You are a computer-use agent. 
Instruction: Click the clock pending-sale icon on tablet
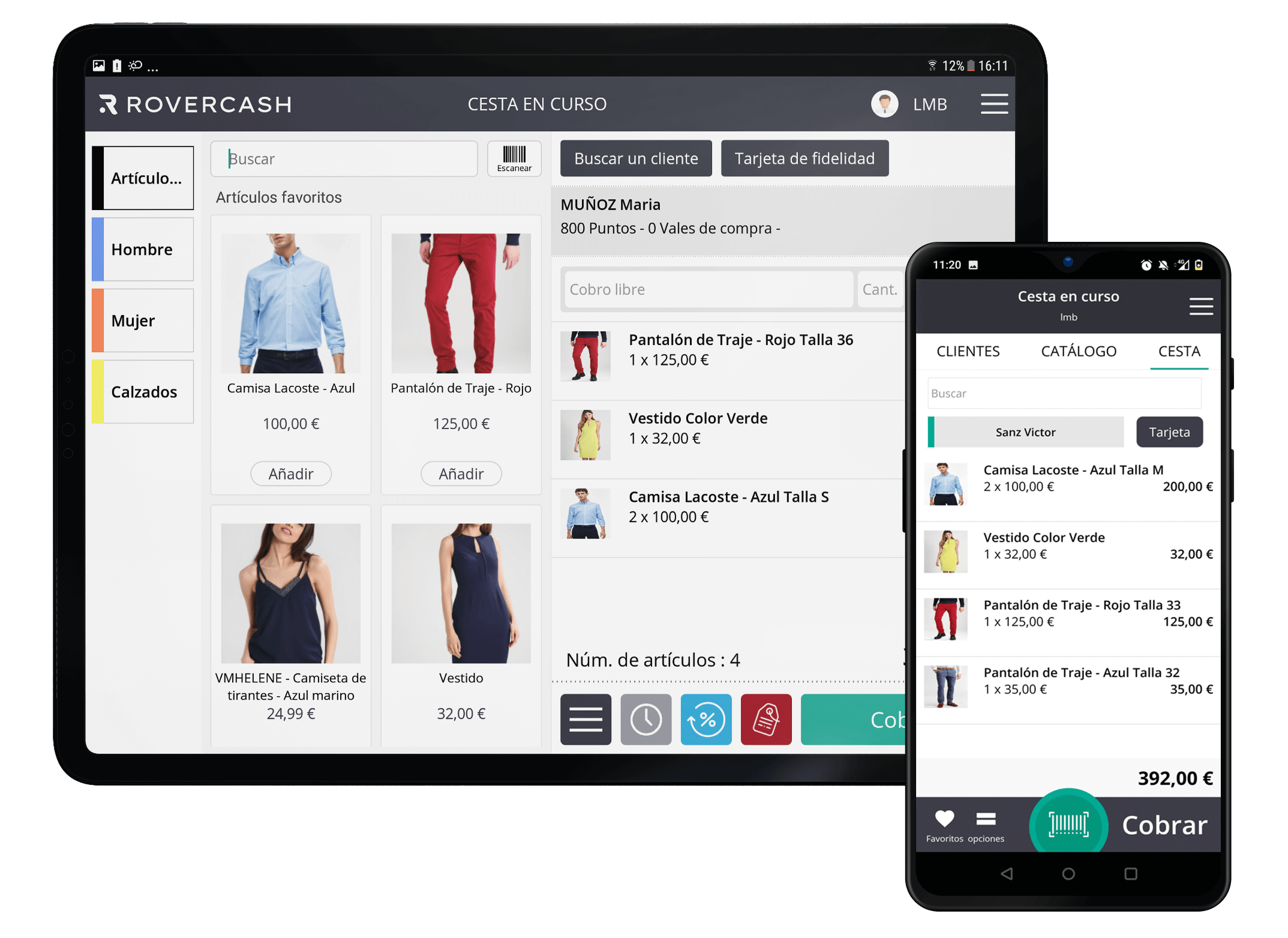point(645,719)
